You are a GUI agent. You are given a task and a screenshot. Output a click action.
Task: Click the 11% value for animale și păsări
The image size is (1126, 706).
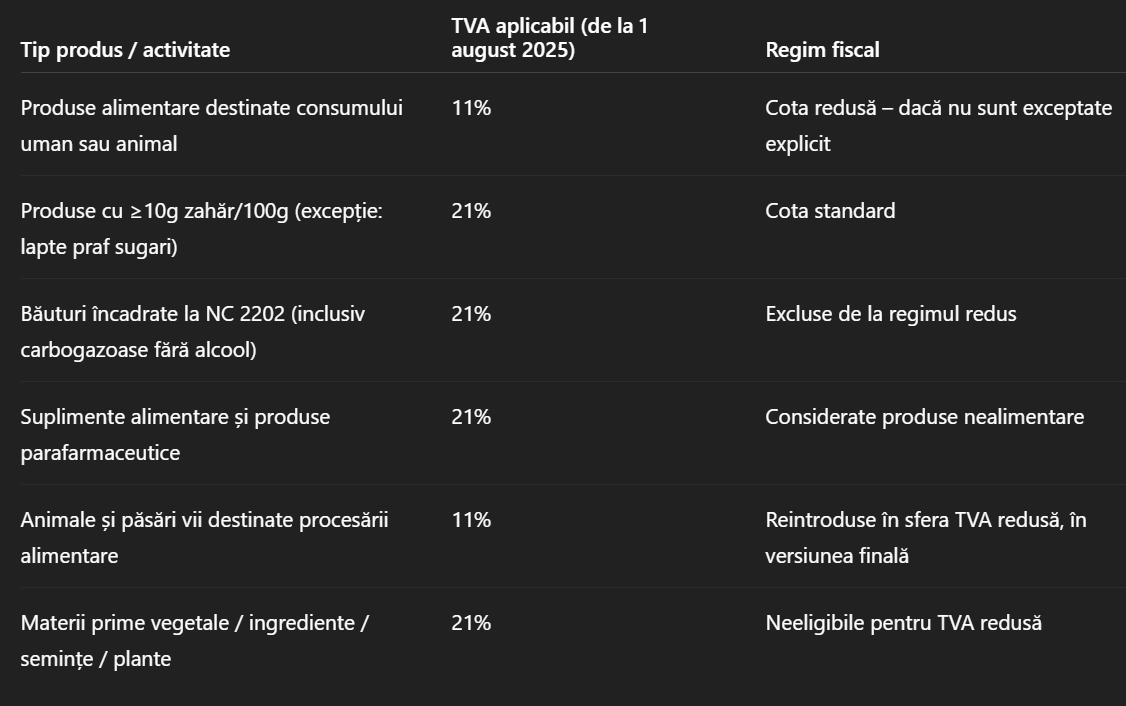coord(471,520)
